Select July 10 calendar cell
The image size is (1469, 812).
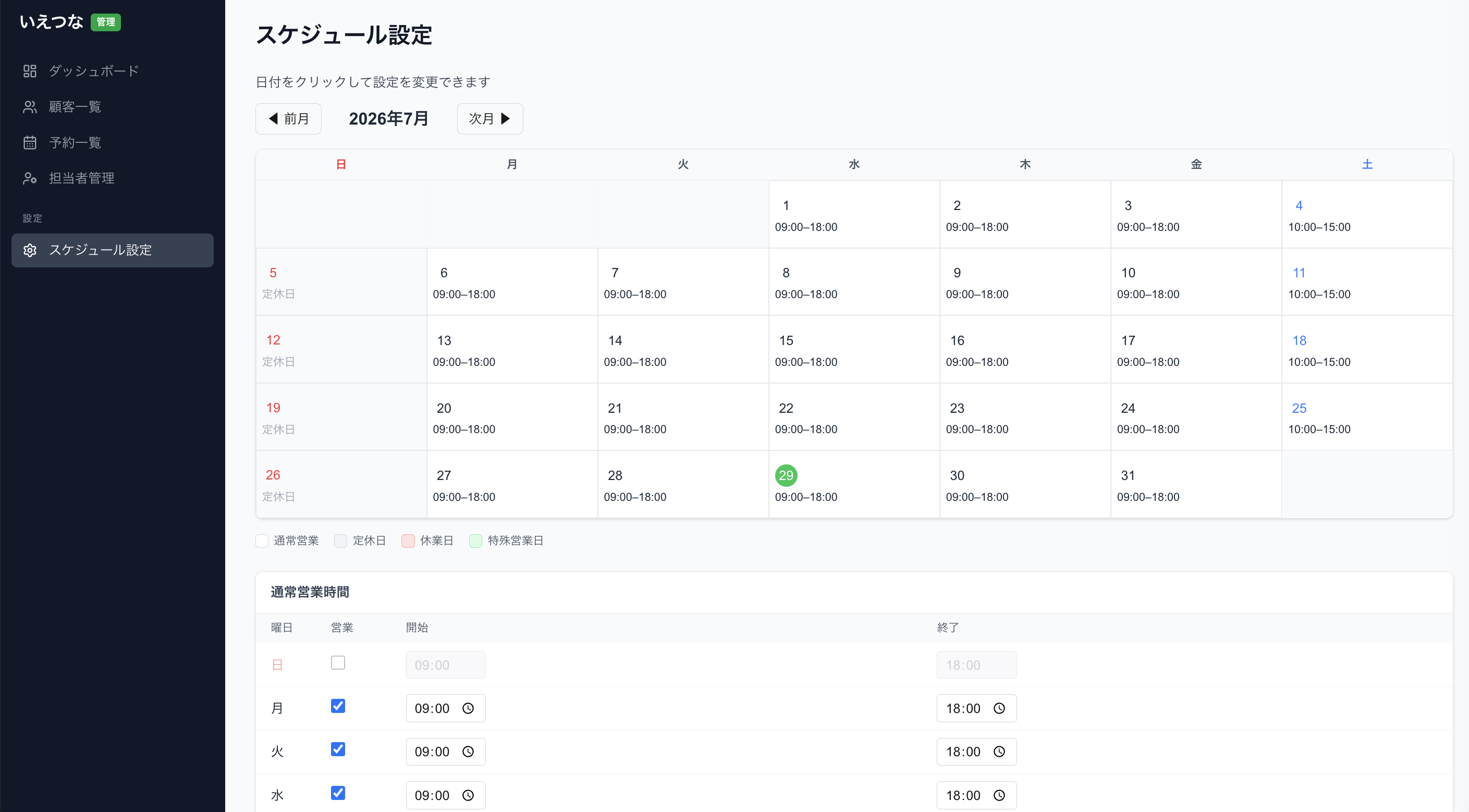(1196, 281)
